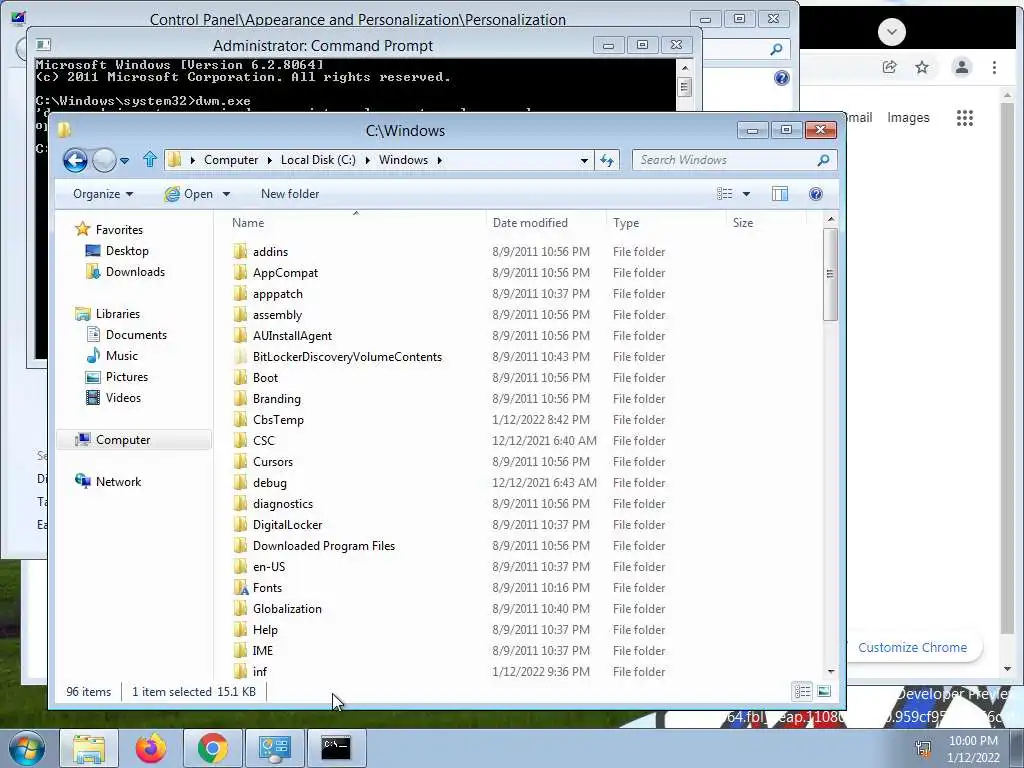Viewport: 1024px width, 768px height.
Task: Bookmark the page with Chrome star
Action: coord(922,67)
